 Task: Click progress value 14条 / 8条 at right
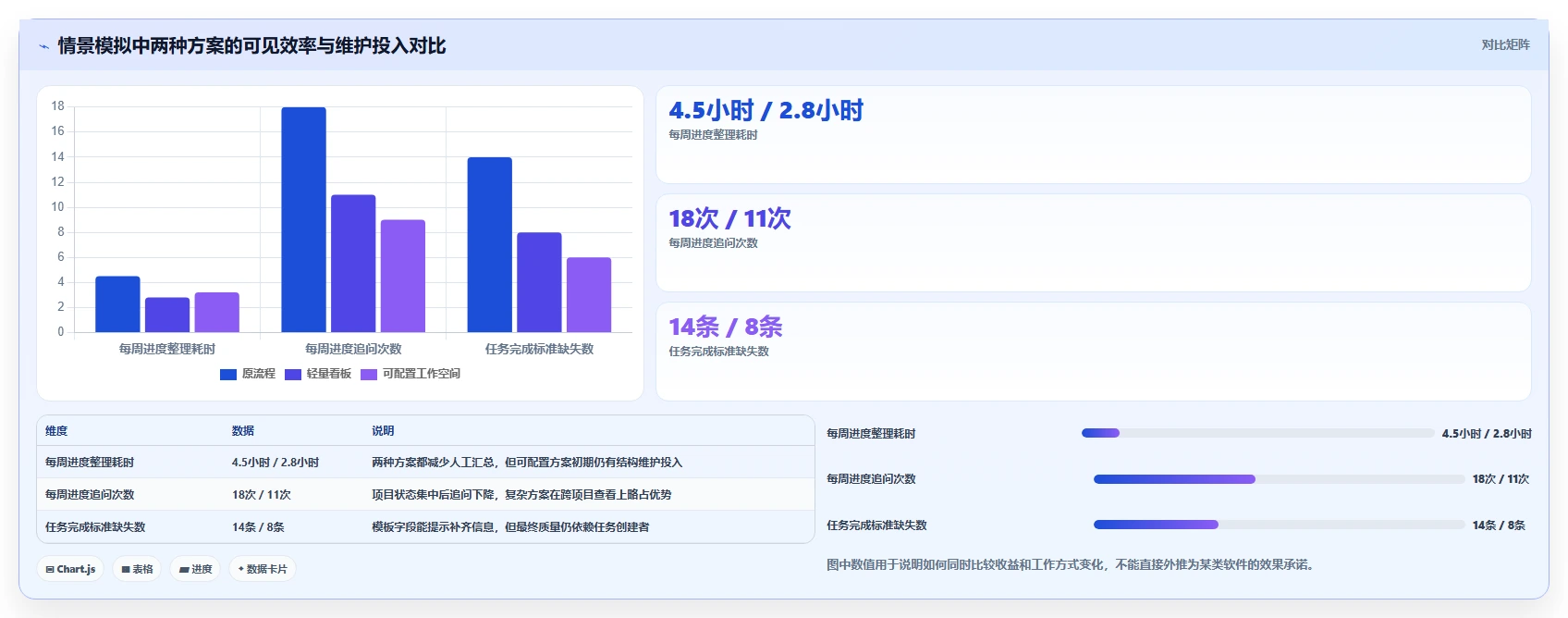click(1499, 525)
